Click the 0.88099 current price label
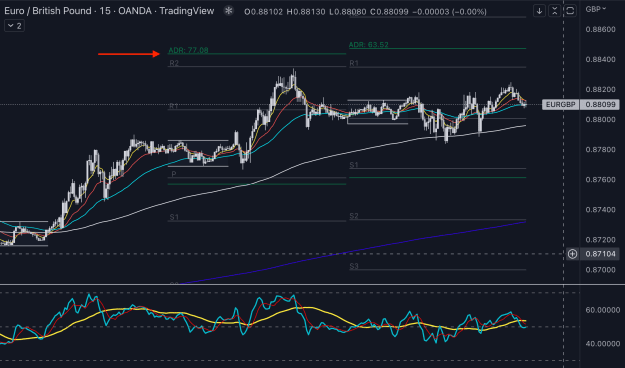The width and height of the screenshot is (625, 368). 600,104
